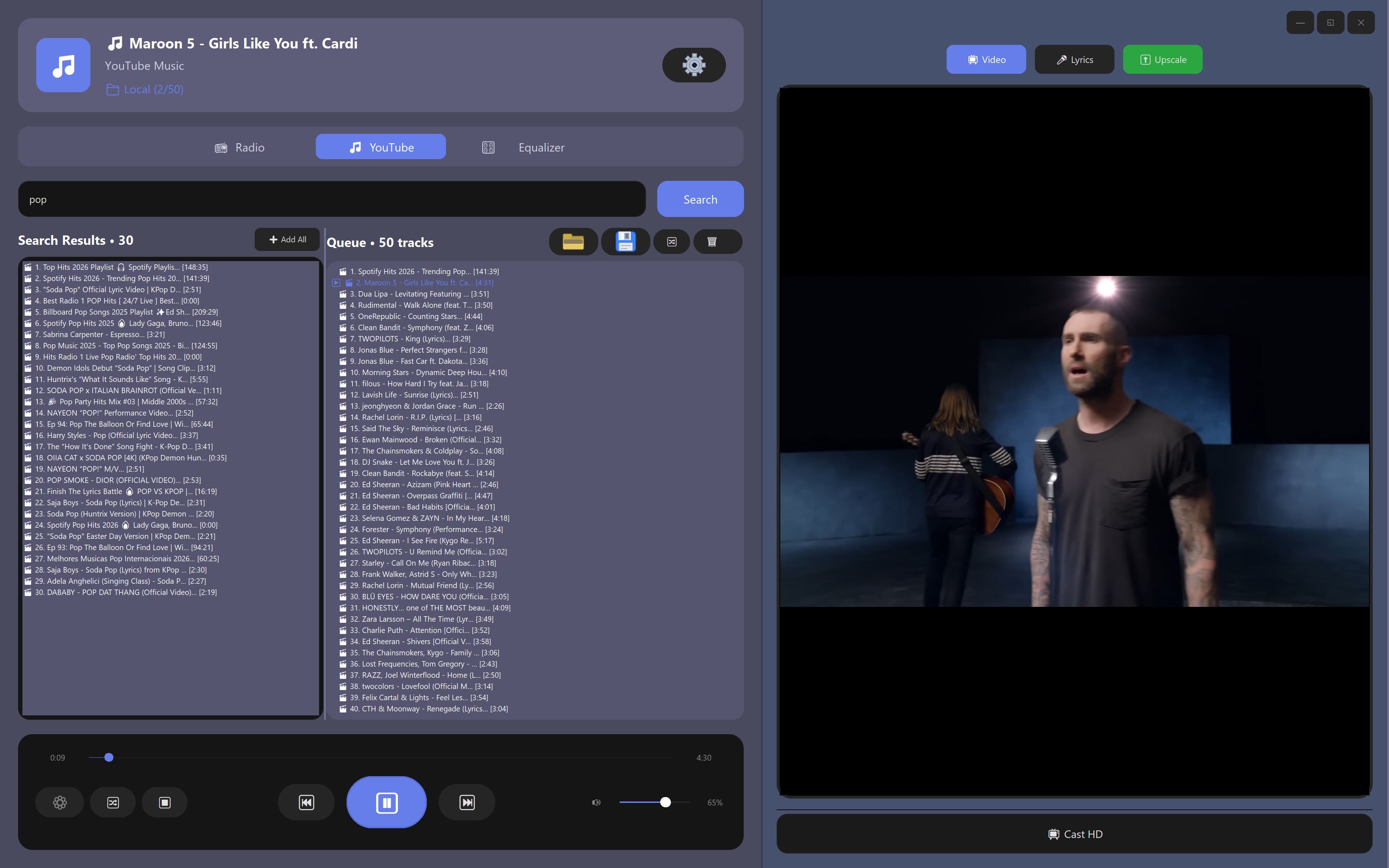Shuffle the queue with the shuffle icon

pos(672,242)
